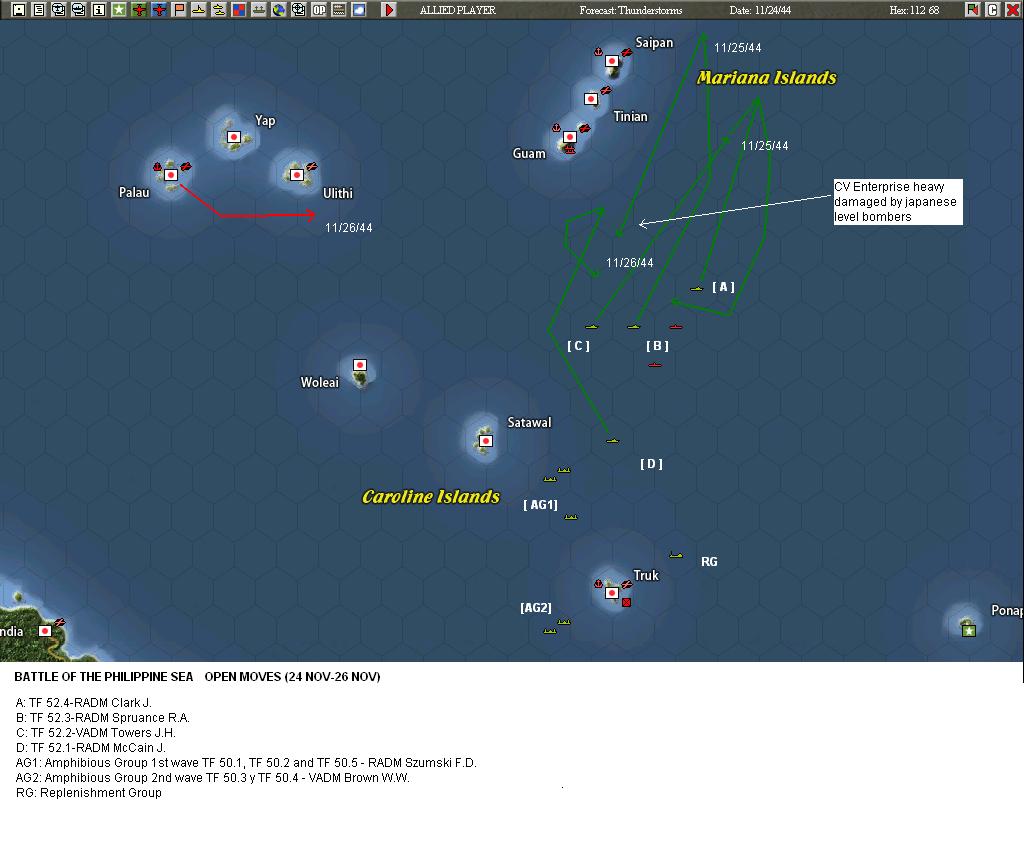Click the Saipan airfield plane icon
This screenshot has height=868, width=1024.
point(626,52)
